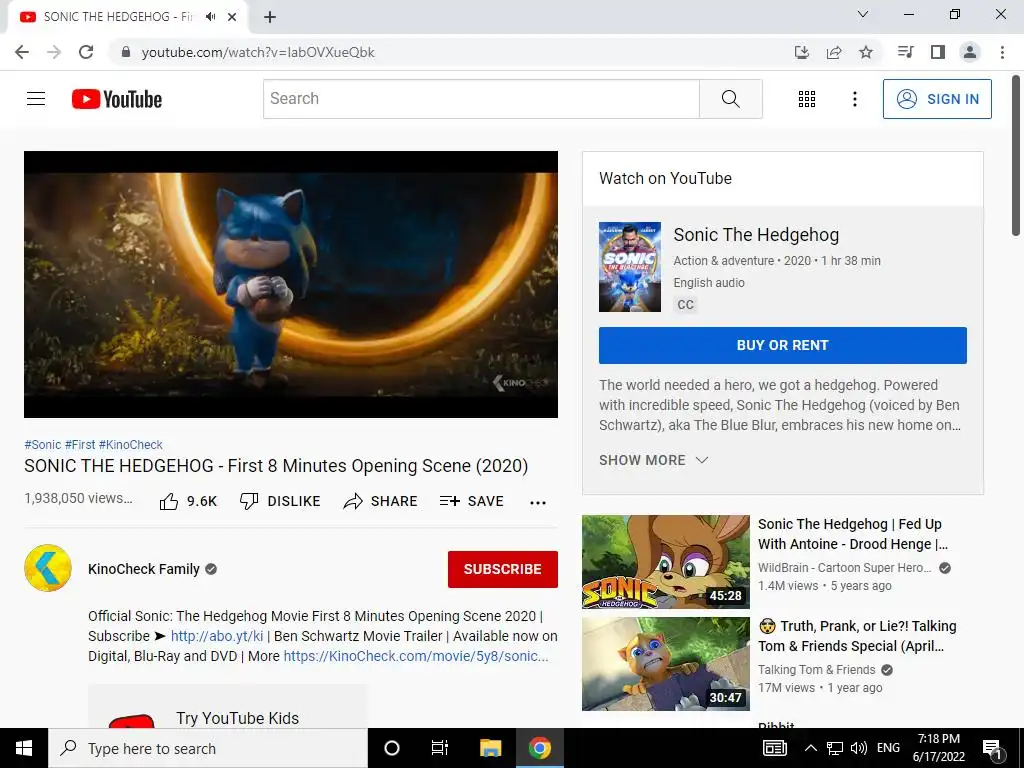Open the YouTube apps grid
1024x768 pixels.
[807, 99]
